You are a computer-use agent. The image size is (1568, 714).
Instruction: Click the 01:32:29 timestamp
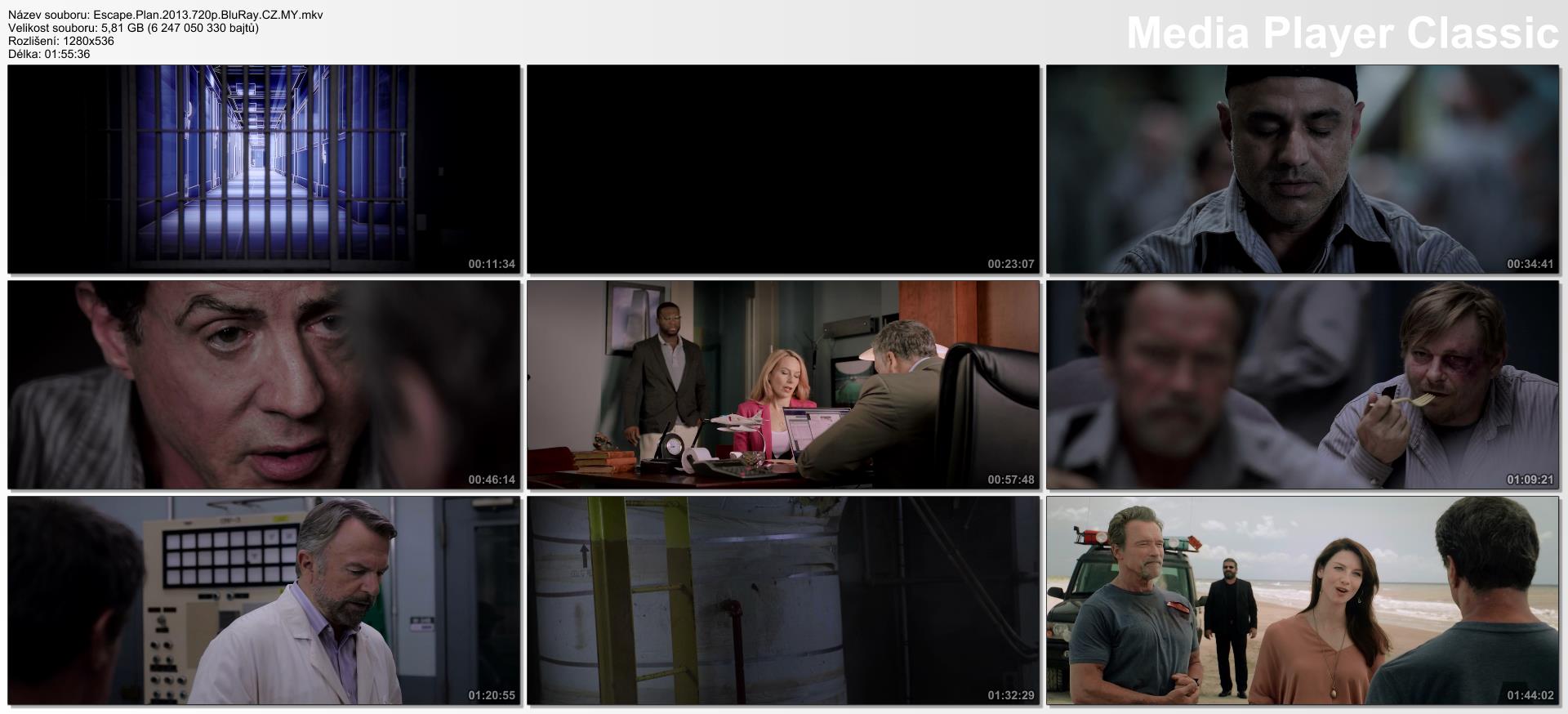(x=1010, y=695)
